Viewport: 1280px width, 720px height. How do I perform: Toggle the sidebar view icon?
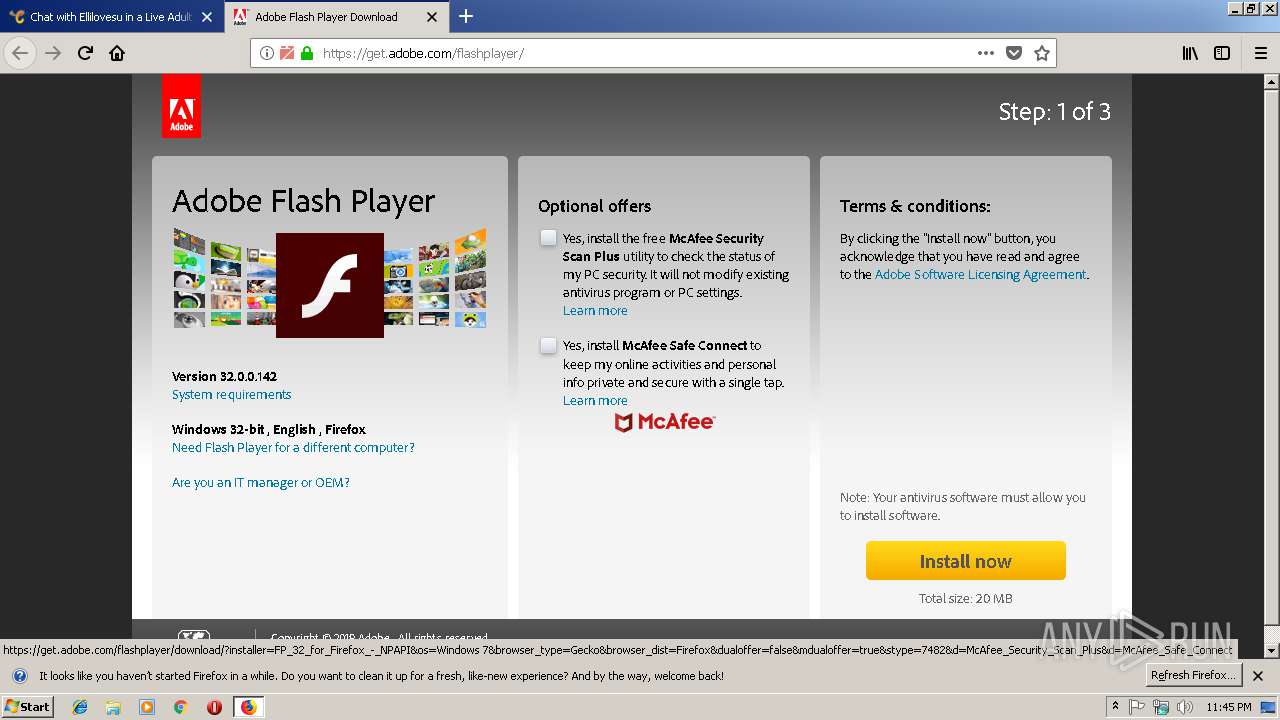click(1222, 53)
